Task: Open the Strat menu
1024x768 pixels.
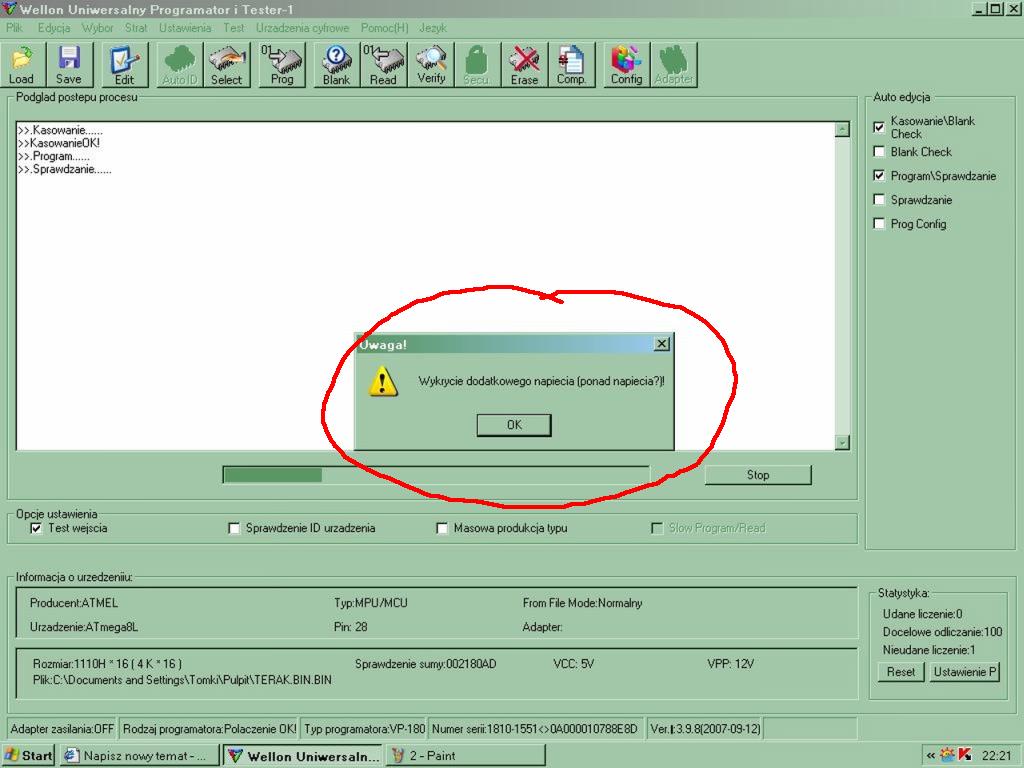Action: (136, 28)
